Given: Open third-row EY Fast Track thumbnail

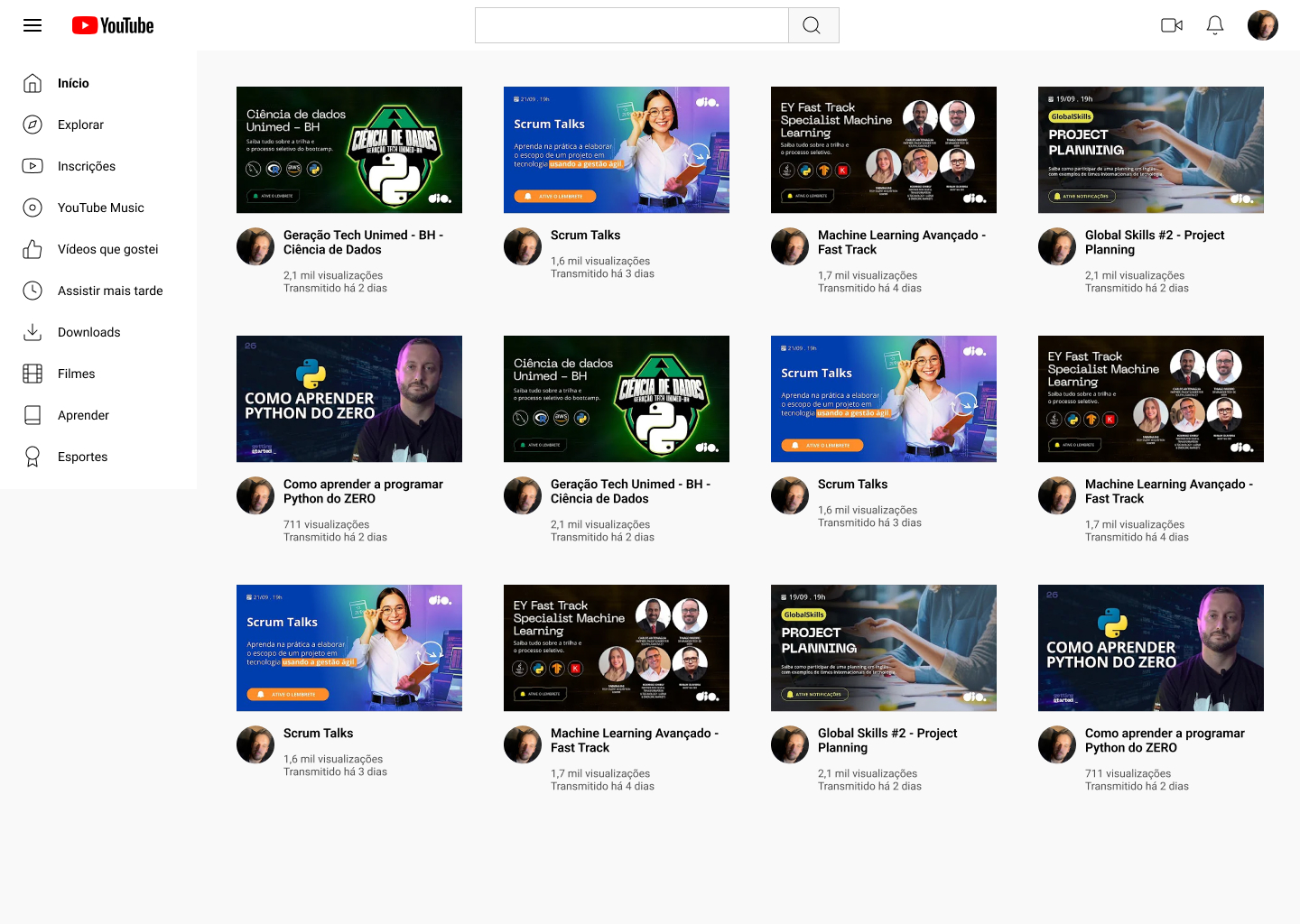Looking at the screenshot, I should click(617, 648).
